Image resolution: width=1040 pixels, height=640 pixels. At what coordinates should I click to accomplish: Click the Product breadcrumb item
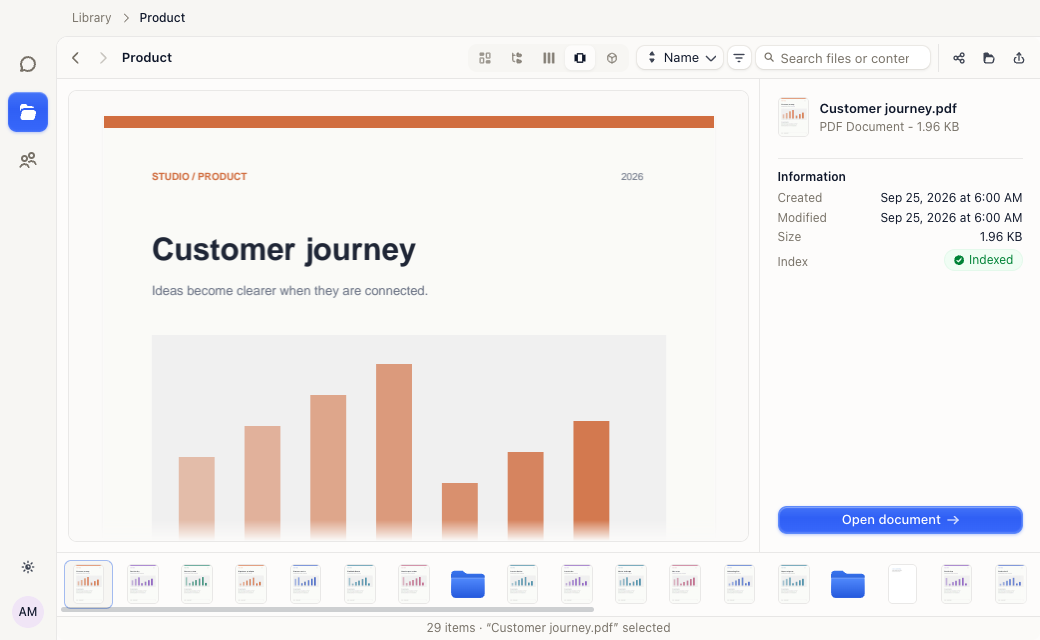(162, 18)
